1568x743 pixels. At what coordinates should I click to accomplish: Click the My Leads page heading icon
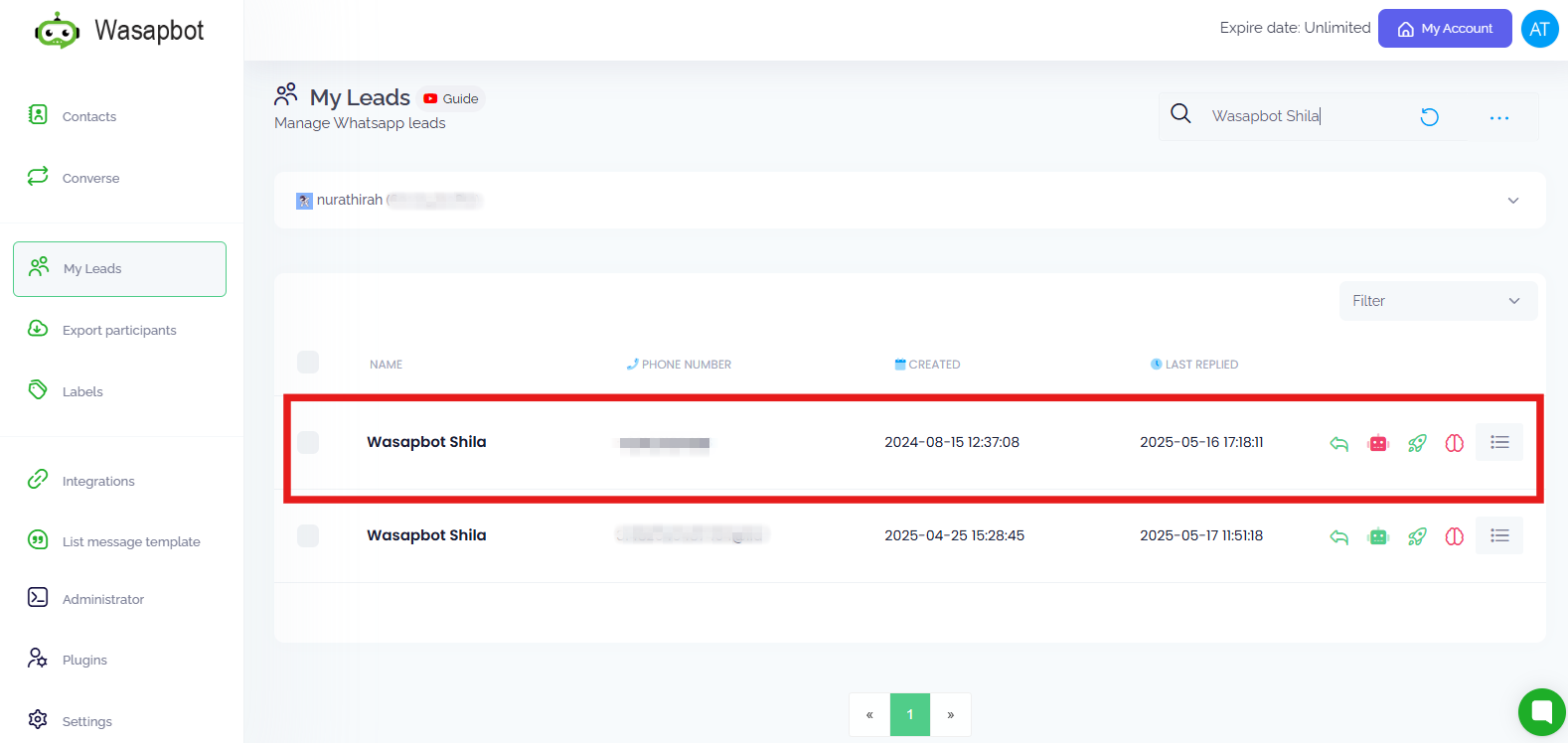286,94
